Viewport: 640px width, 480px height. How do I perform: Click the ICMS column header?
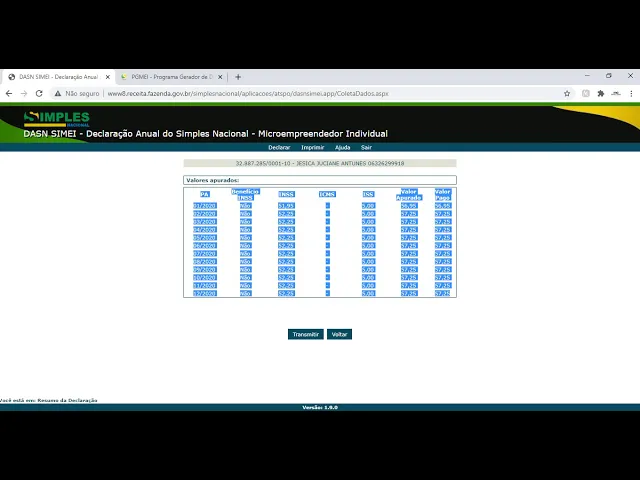327,194
